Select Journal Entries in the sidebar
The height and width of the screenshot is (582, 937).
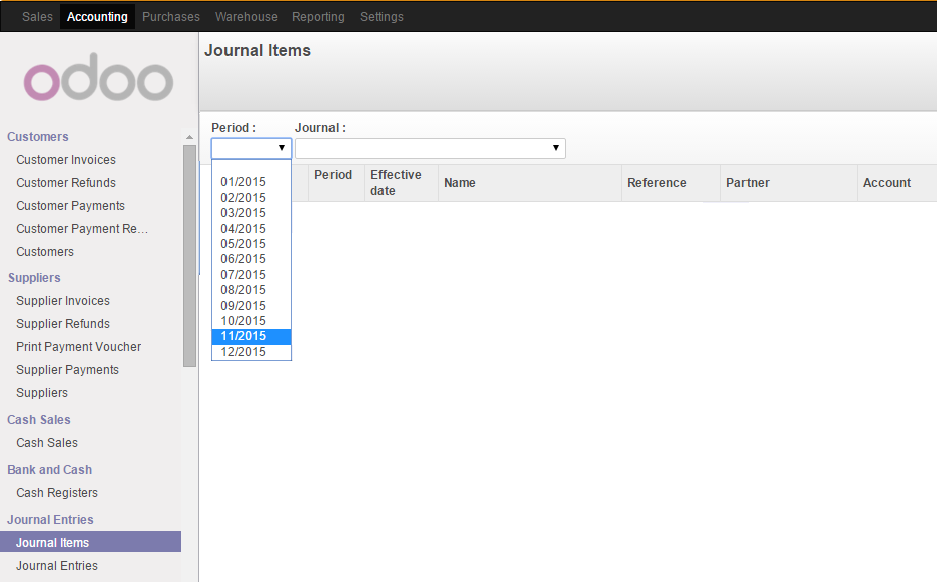point(56,565)
